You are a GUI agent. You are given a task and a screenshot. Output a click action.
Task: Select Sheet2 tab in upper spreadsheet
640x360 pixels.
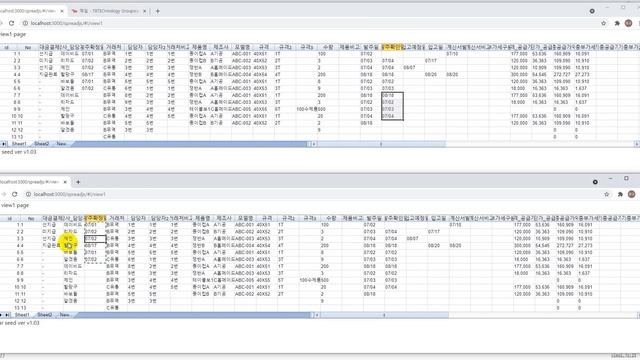(42, 144)
